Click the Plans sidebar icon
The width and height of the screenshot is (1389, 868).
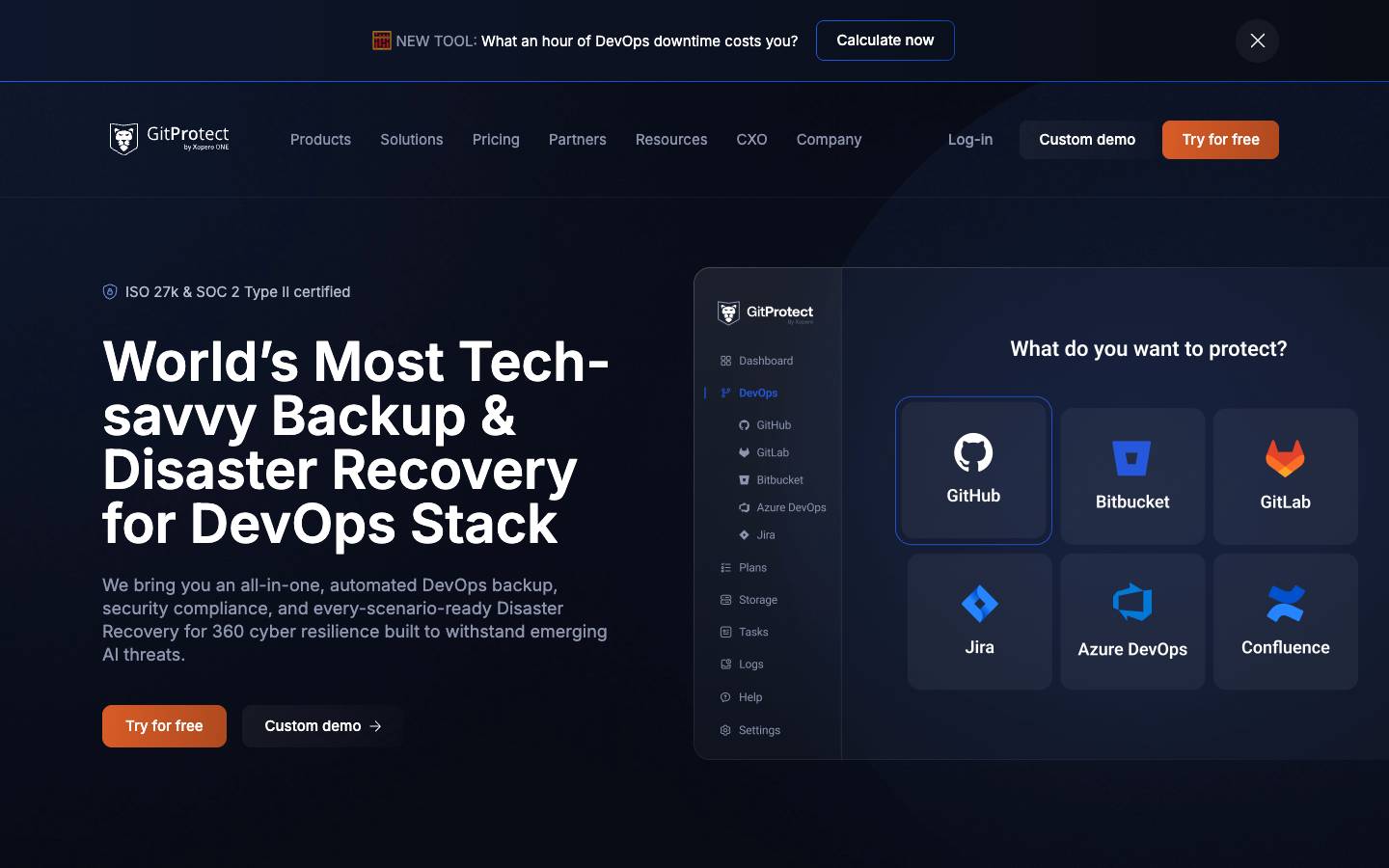725,567
